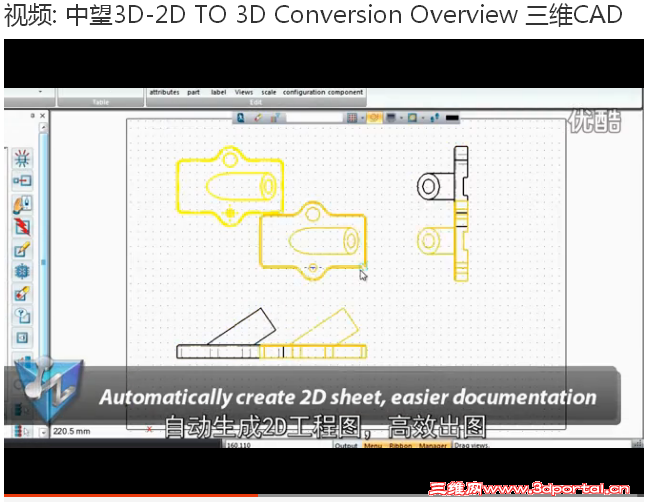Click the red lightning bolt icon
The image size is (649, 502).
tap(22, 227)
